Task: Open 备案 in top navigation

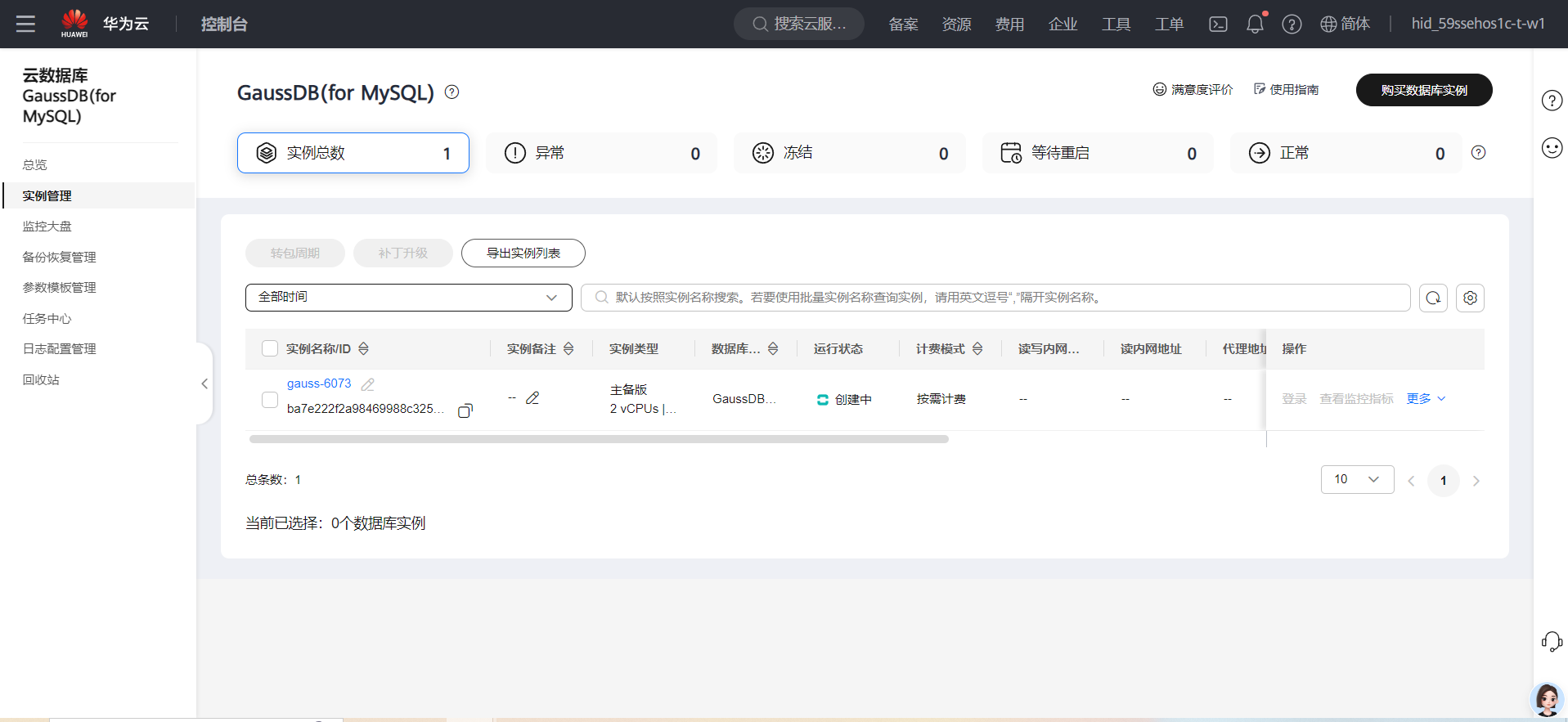Action: pos(904,25)
